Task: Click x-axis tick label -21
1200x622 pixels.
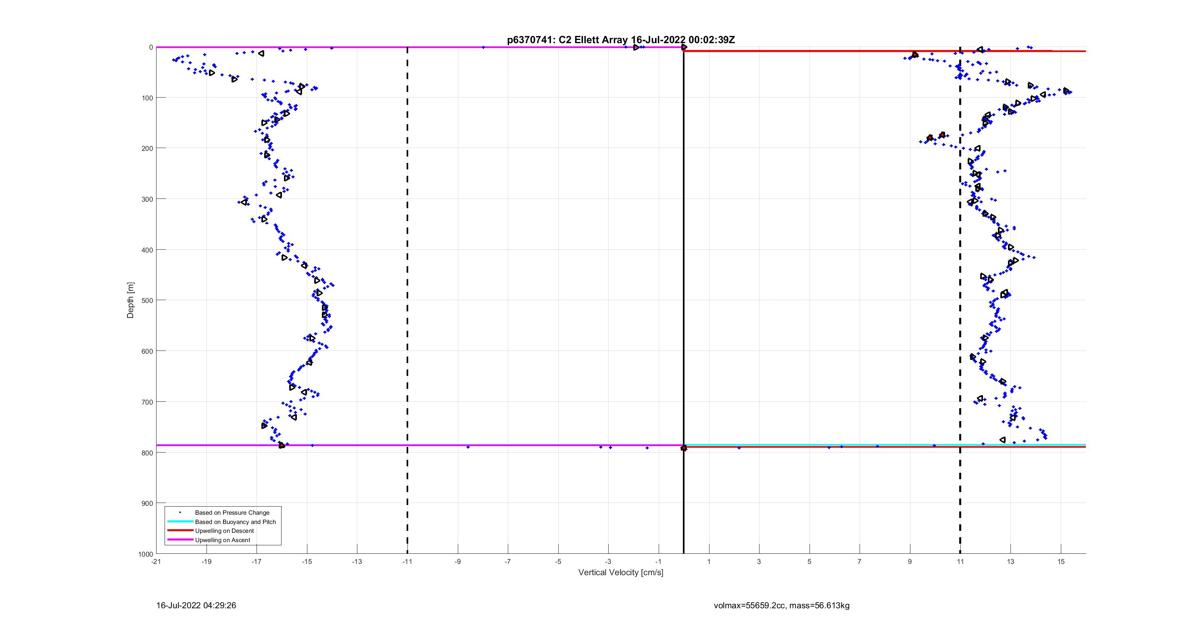Action: 156,561
